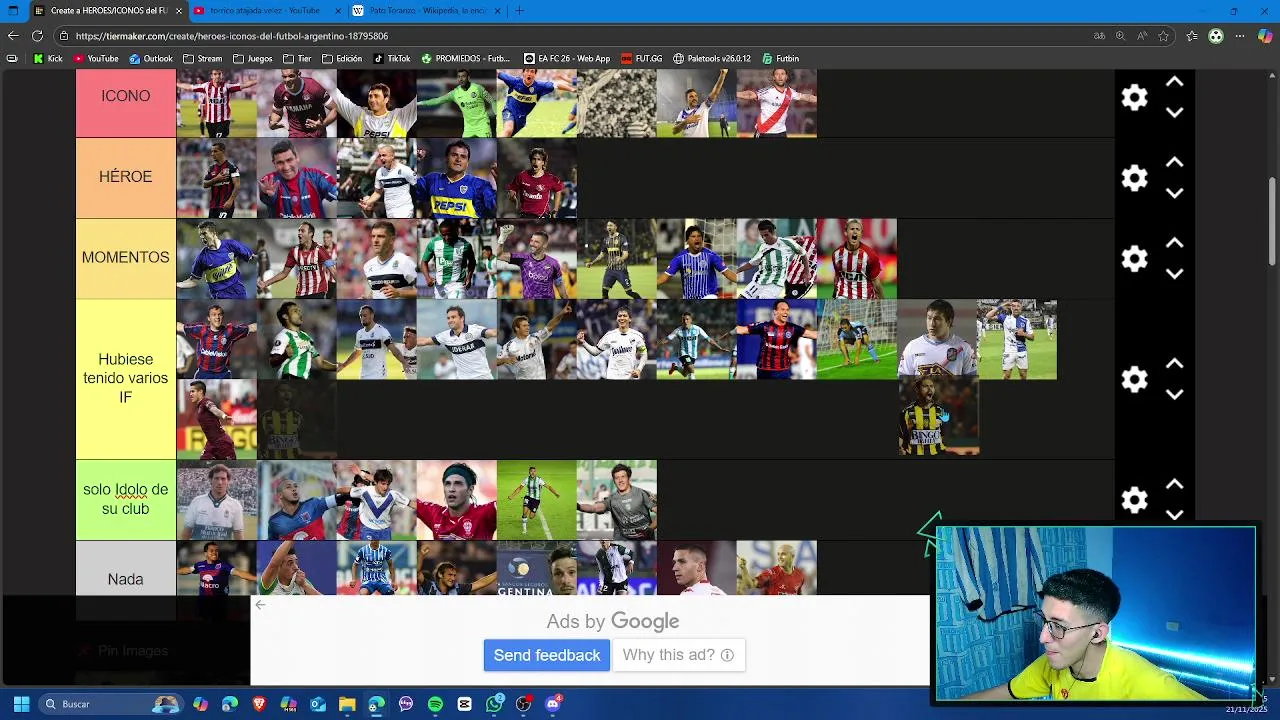The width and height of the screenshot is (1280, 720).
Task: Click solo Idolo de su club label
Action: pos(126,499)
